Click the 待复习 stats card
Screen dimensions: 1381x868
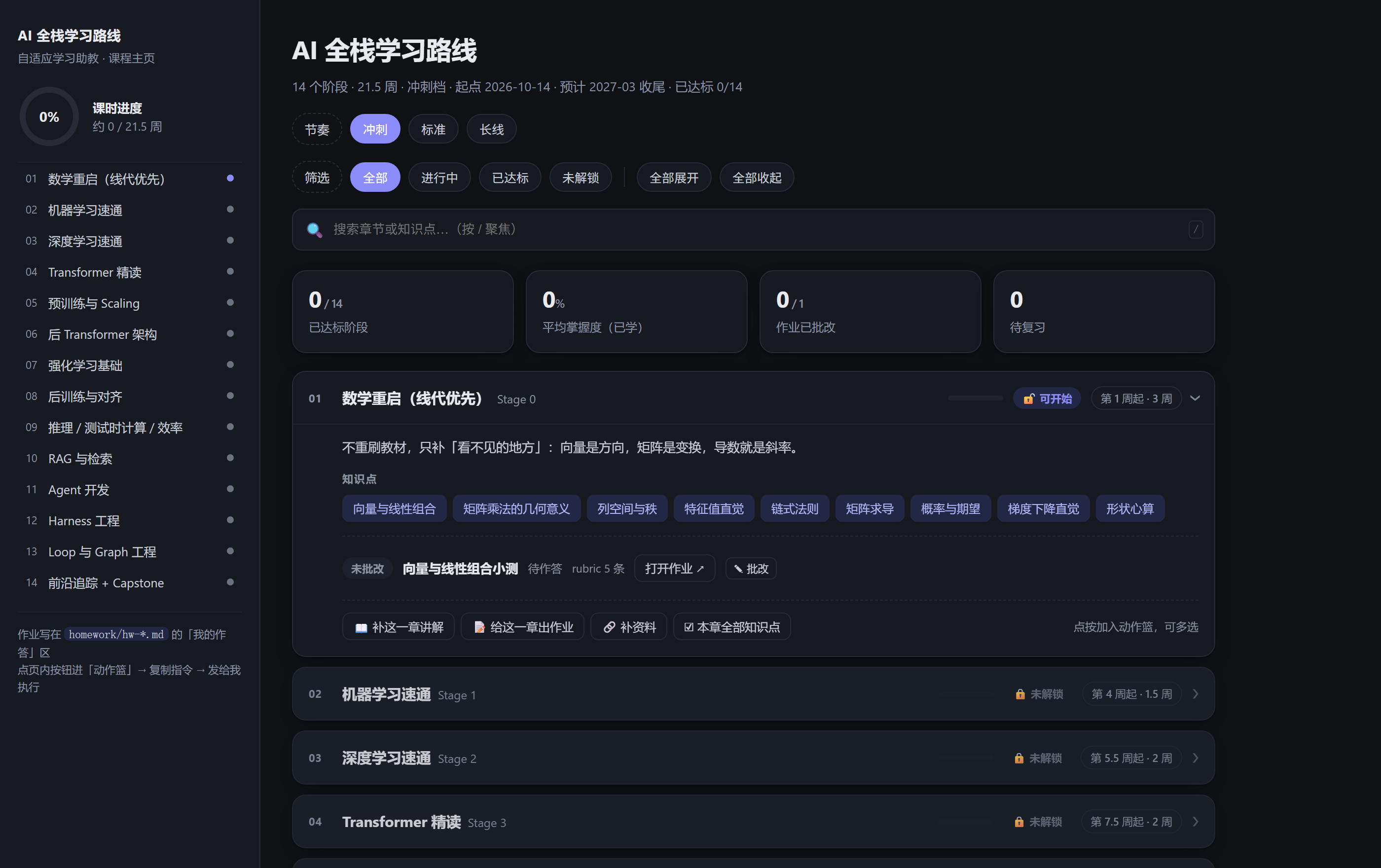(1104, 312)
